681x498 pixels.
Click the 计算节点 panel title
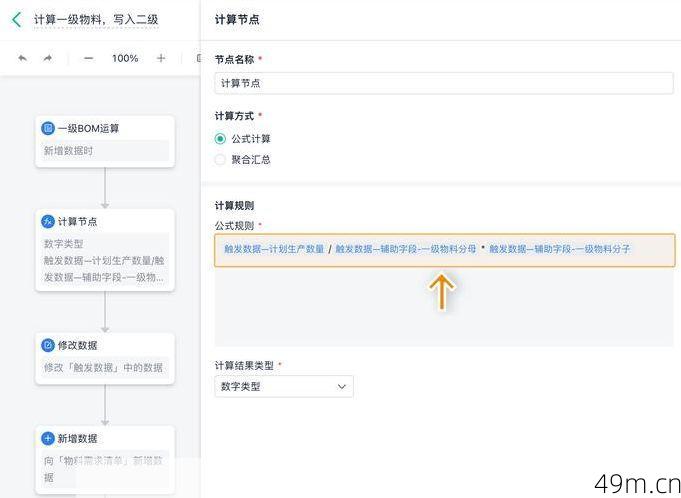[x=237, y=20]
